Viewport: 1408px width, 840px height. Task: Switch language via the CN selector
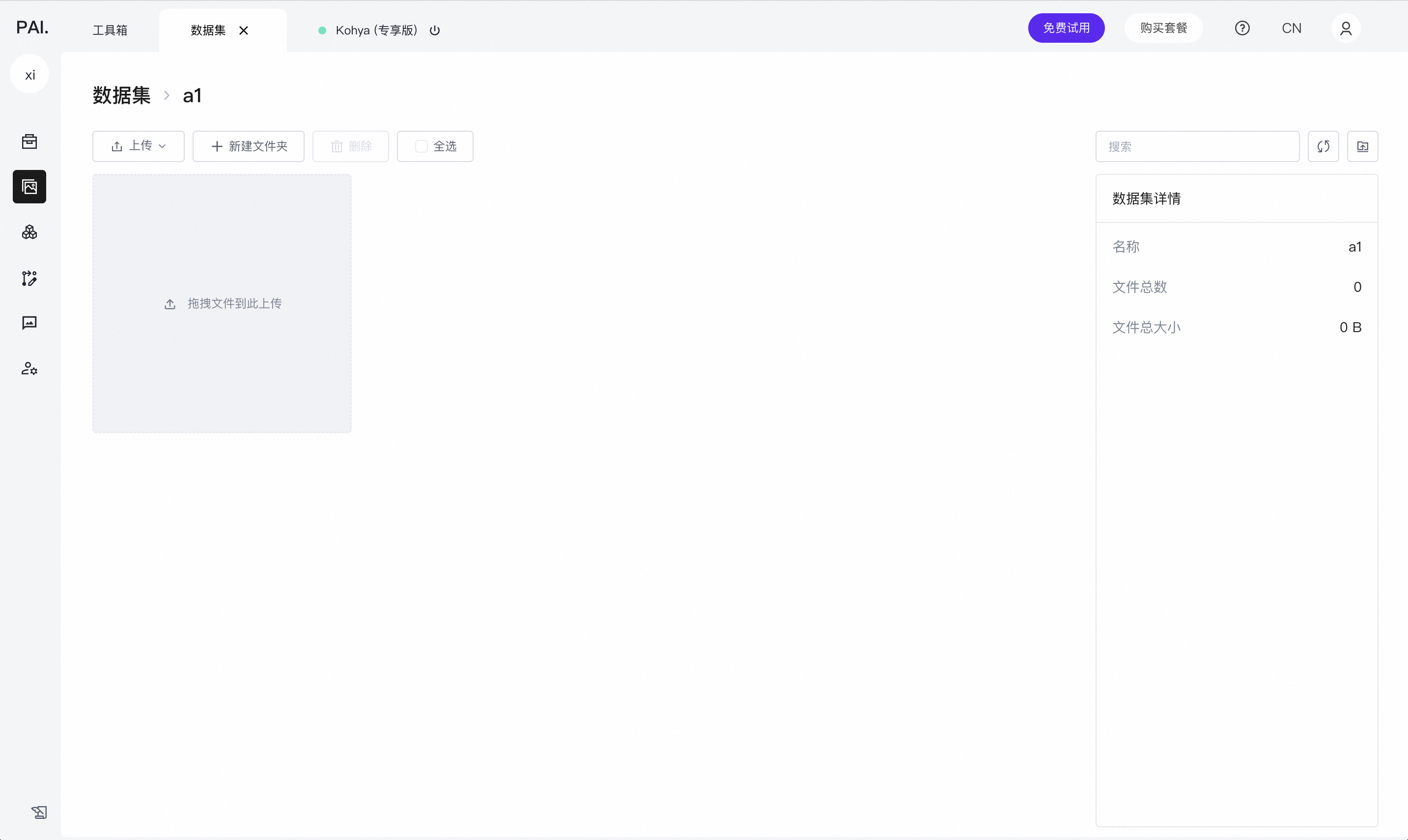[x=1292, y=28]
